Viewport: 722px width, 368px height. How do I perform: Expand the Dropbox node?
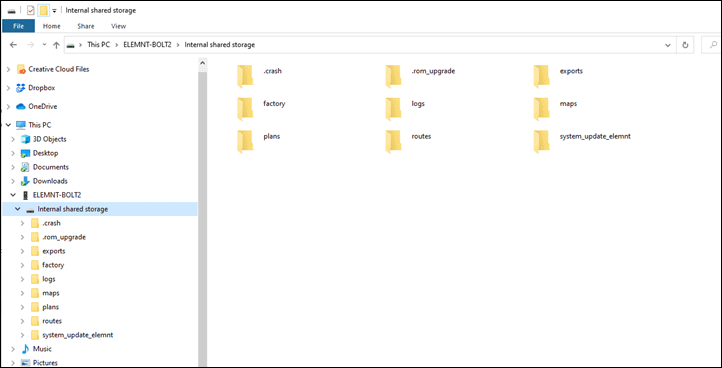tap(8, 88)
